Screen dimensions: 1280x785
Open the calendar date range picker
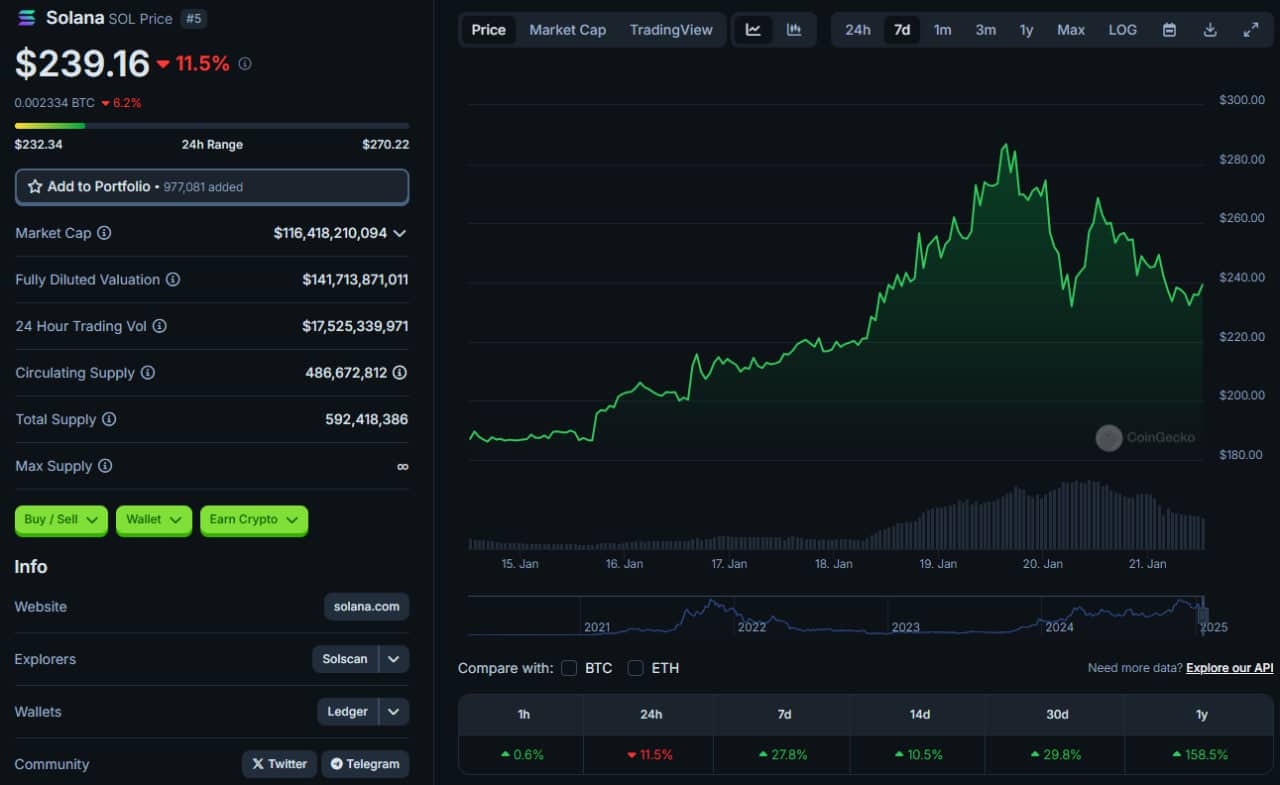click(x=1169, y=30)
